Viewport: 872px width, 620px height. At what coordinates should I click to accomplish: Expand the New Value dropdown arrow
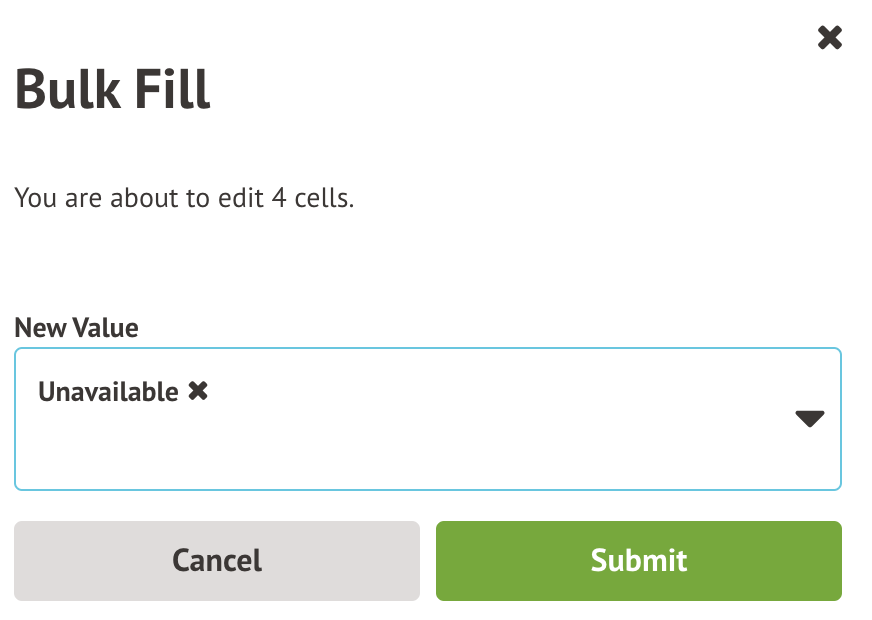tap(809, 419)
